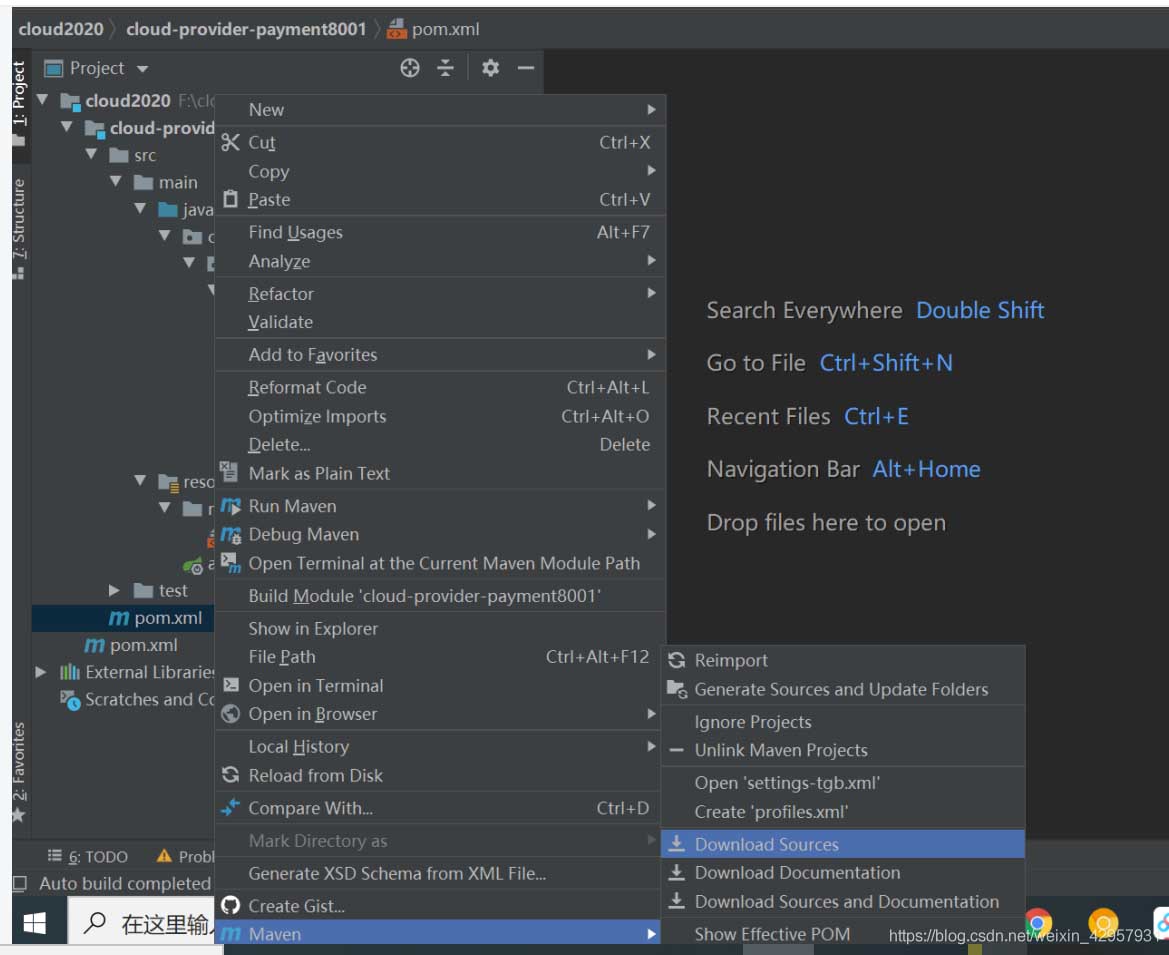Select Find Usages from context menu
1169x955 pixels.
pyautogui.click(x=440, y=233)
